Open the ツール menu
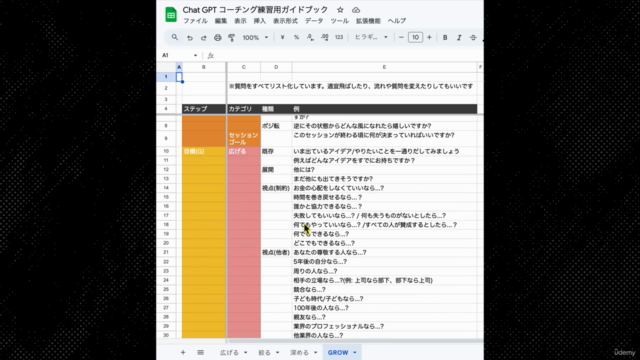 click(x=340, y=21)
